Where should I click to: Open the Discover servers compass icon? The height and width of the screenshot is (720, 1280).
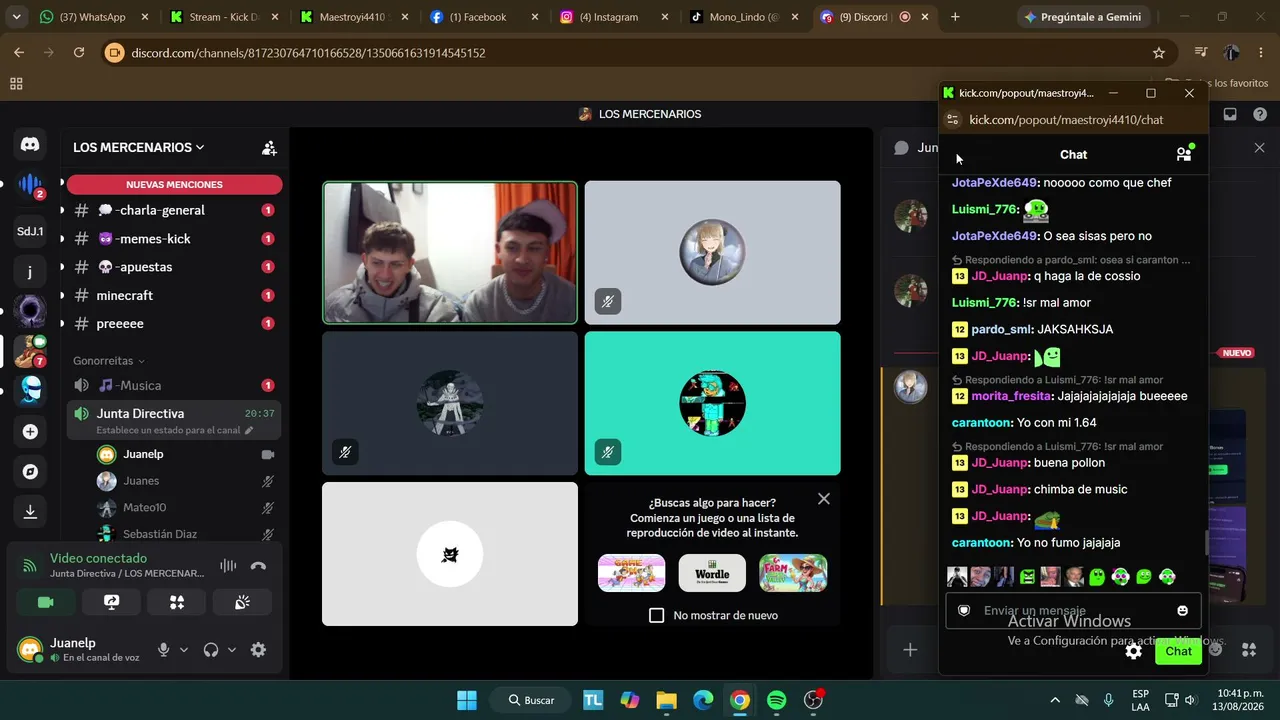[x=30, y=472]
